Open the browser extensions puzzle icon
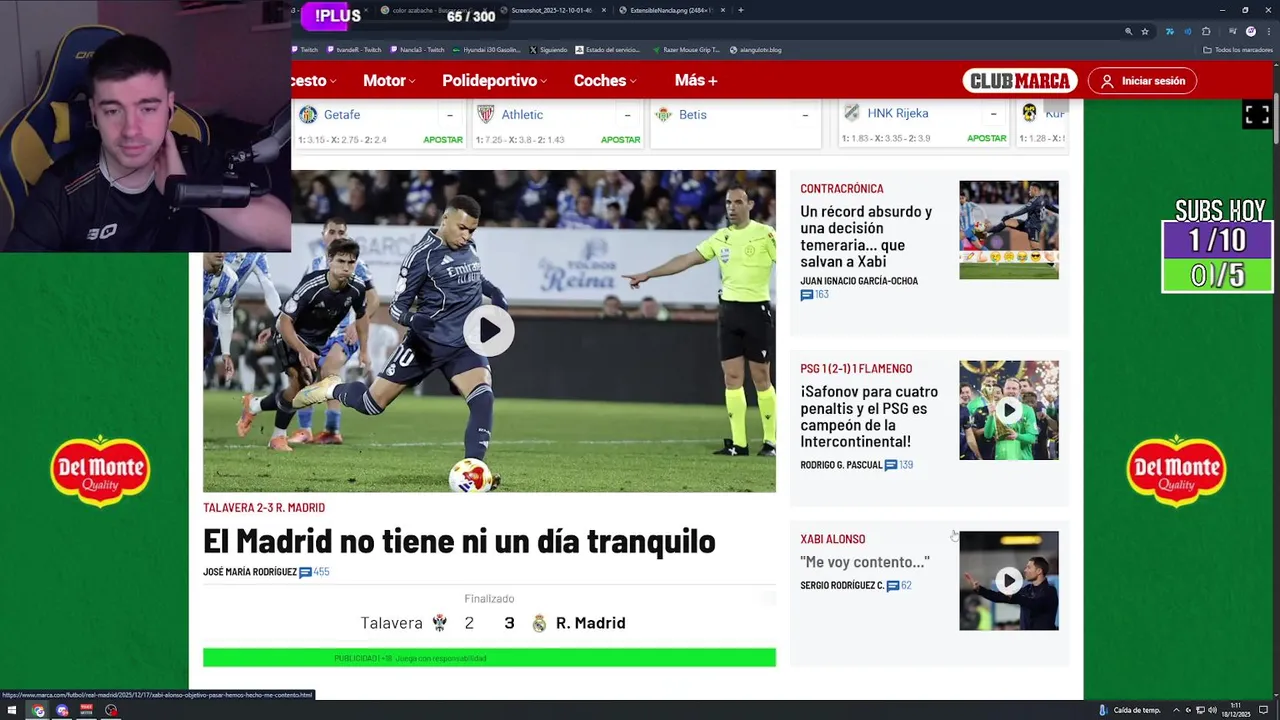This screenshot has width=1280, height=720. [x=1206, y=31]
